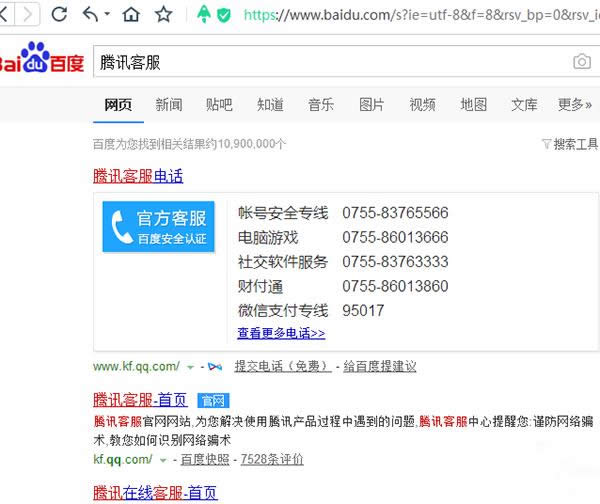This screenshot has height=504, width=600.
Task: Select the 地图 tab
Action: [x=473, y=105]
